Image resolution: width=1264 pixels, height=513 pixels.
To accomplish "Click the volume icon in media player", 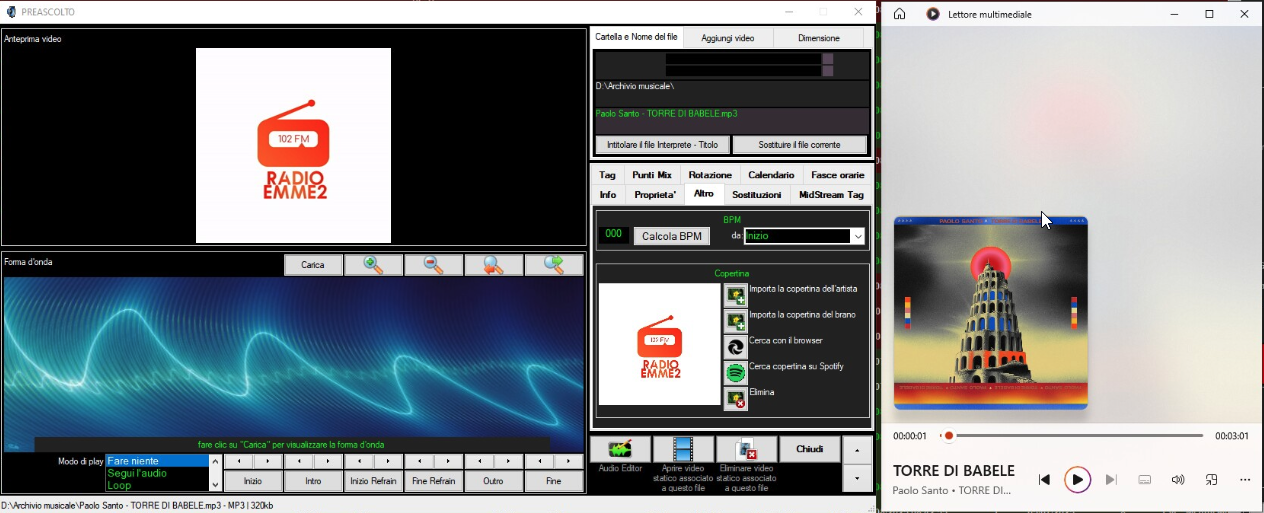I will coord(1178,480).
